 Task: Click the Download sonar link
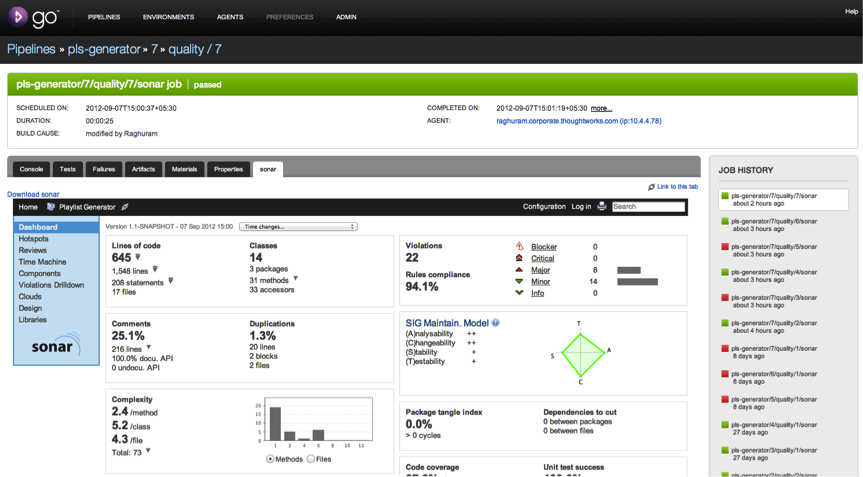coord(33,194)
